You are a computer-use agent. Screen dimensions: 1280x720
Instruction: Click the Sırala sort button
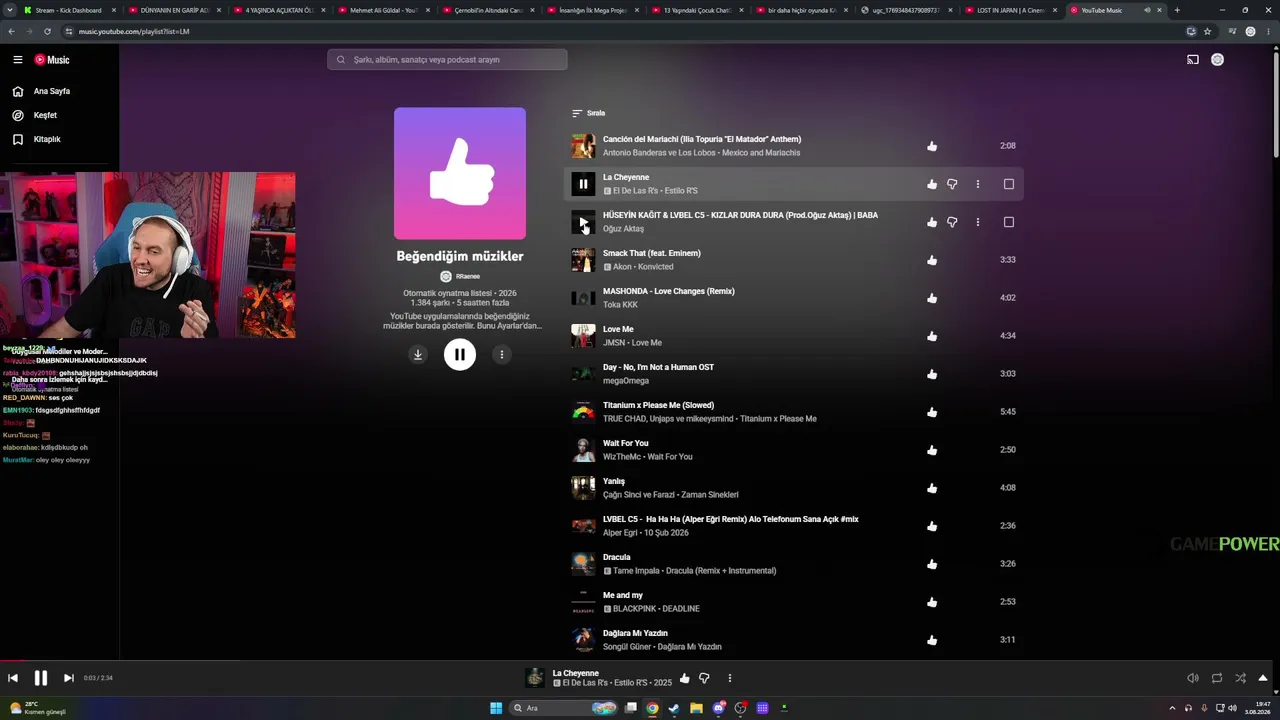point(589,113)
